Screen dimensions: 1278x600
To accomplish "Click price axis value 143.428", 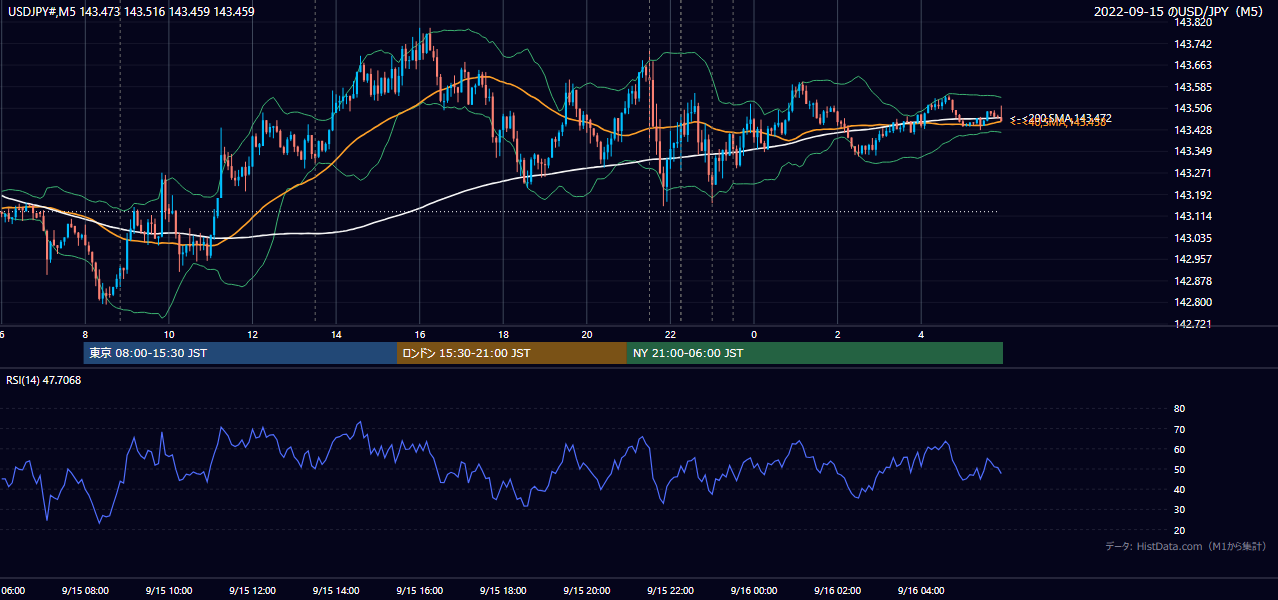I will pyautogui.click(x=1192, y=130).
